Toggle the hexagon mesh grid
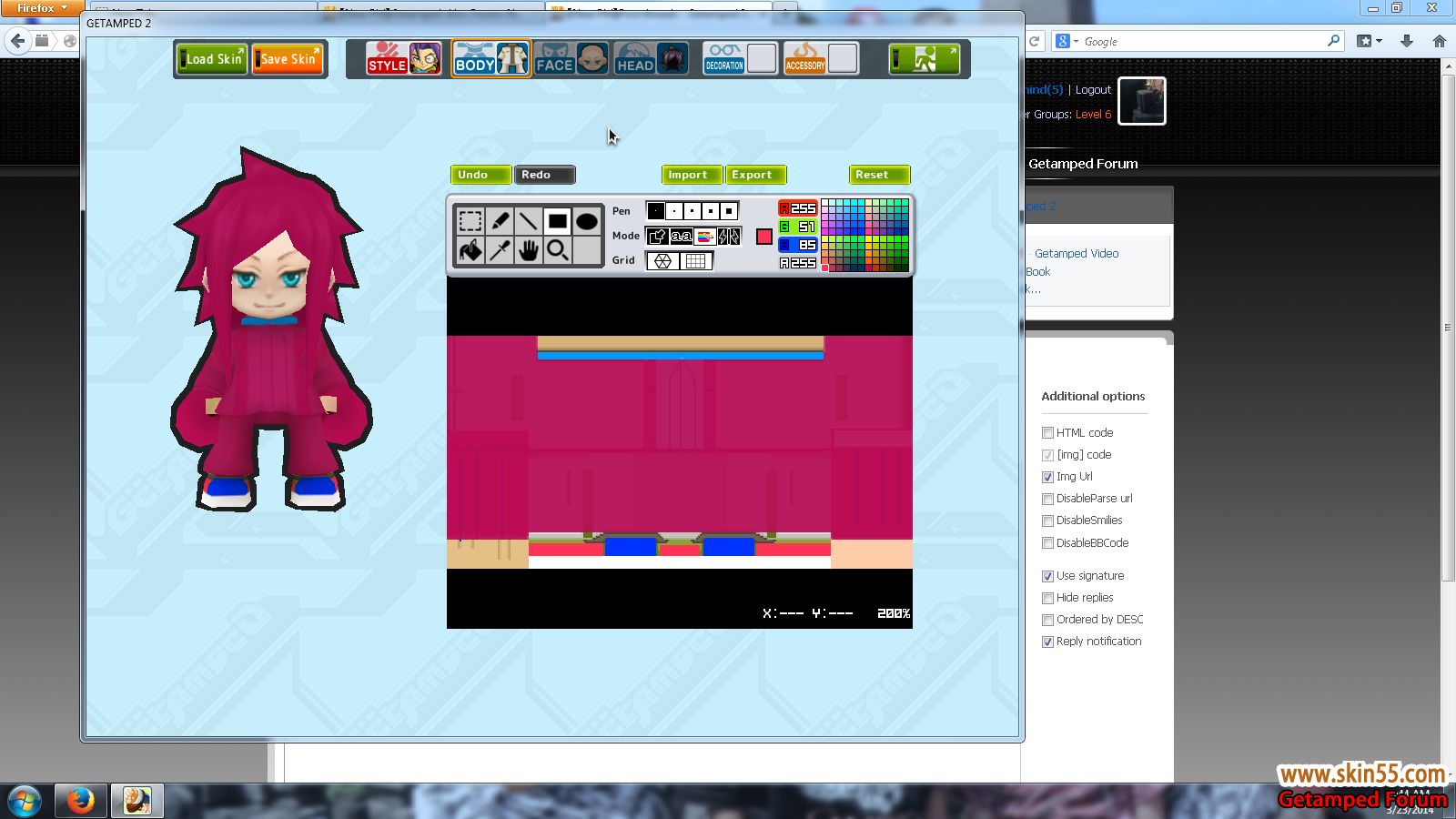 [x=662, y=261]
